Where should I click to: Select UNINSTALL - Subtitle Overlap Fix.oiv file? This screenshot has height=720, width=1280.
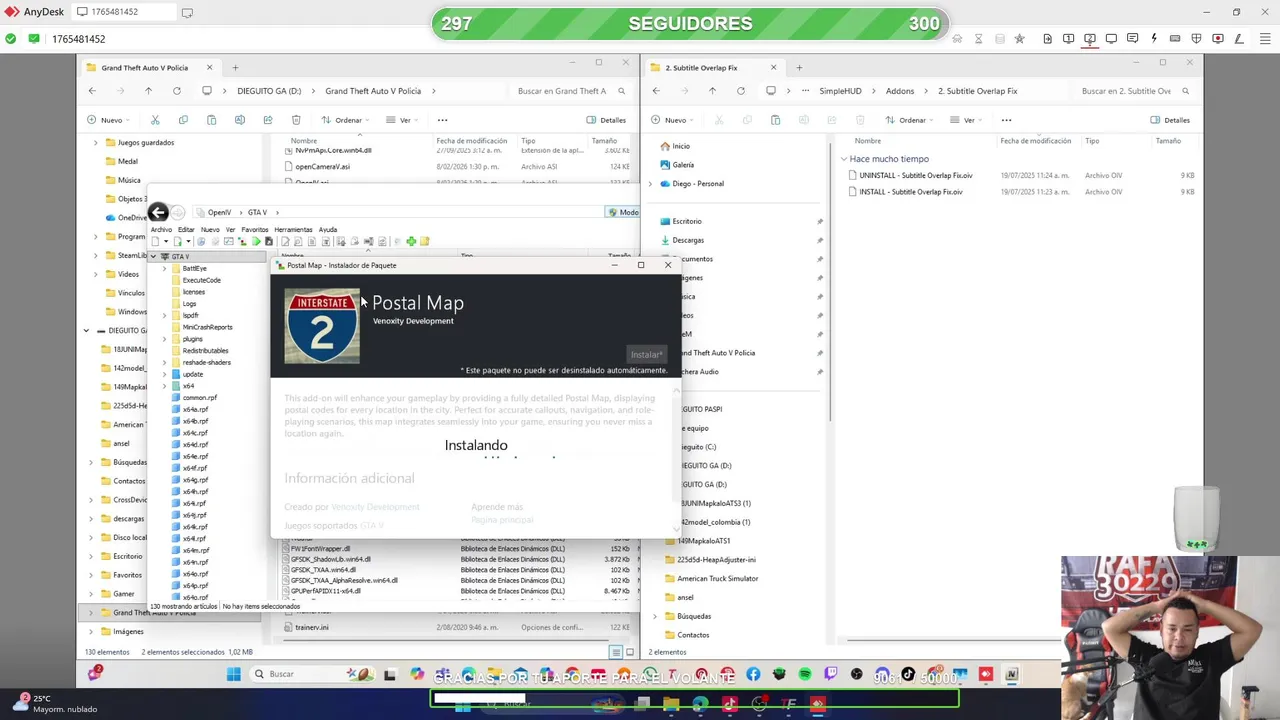[x=915, y=176]
